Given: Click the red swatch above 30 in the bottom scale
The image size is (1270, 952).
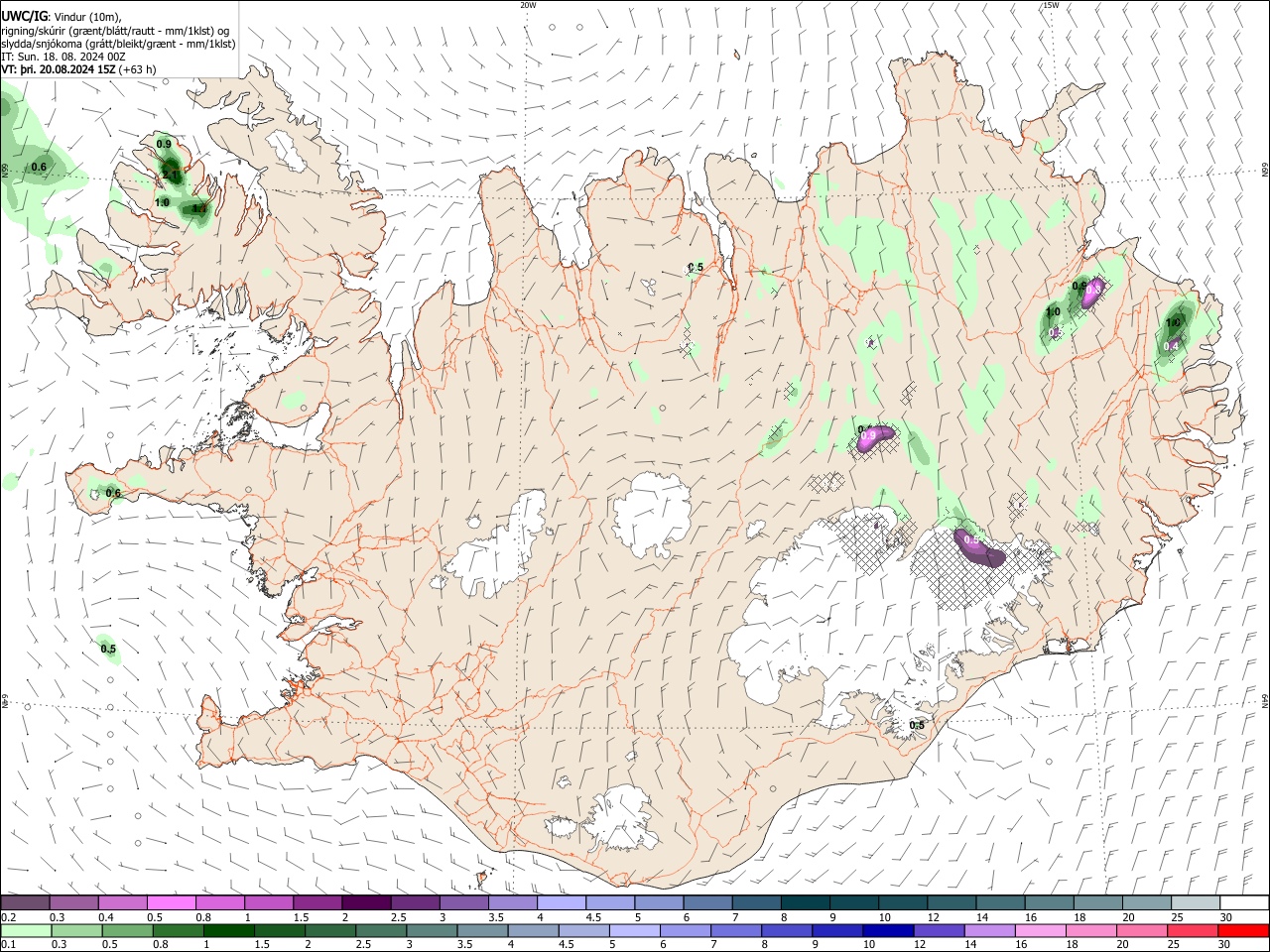Looking at the screenshot, I should tap(1243, 930).
